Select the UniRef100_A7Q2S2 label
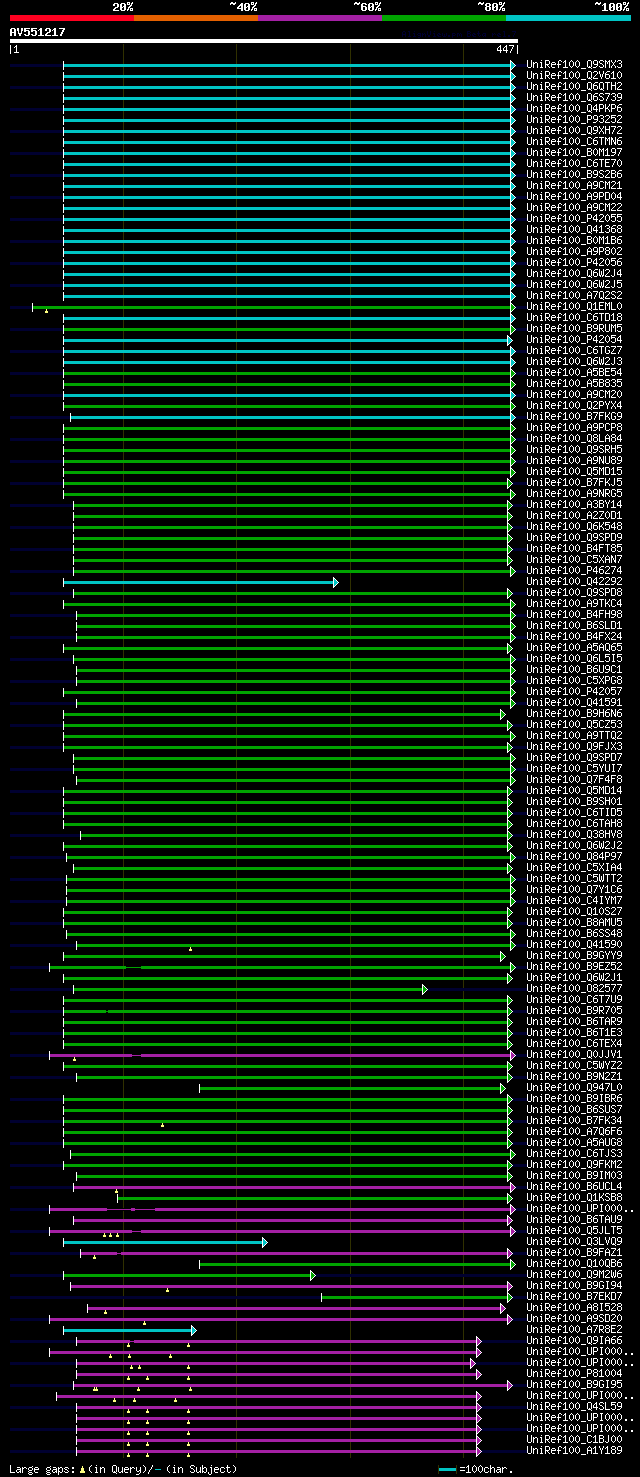 click(574, 295)
